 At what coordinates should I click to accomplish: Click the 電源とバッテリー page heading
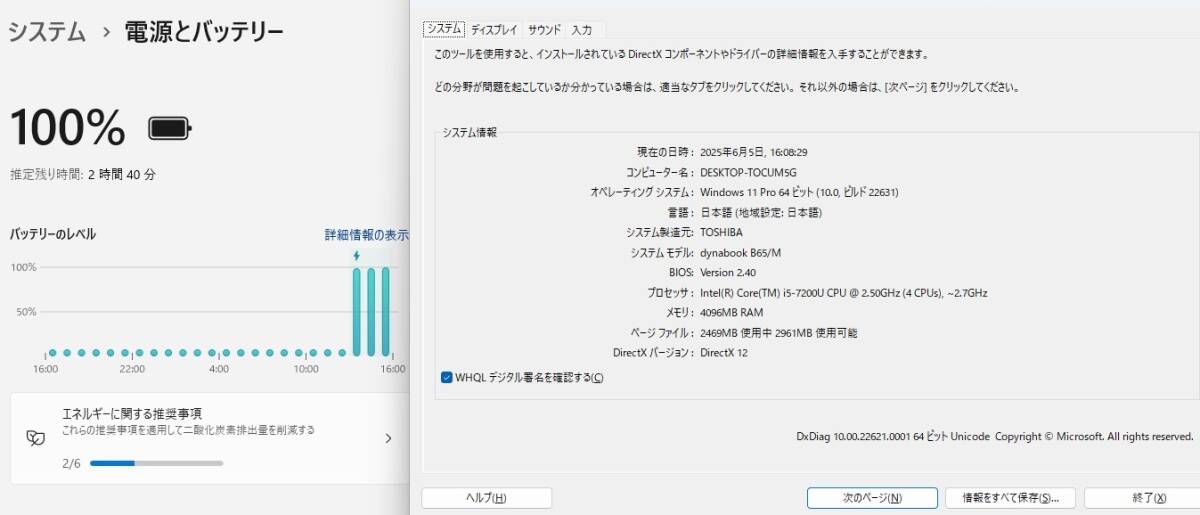pos(203,32)
